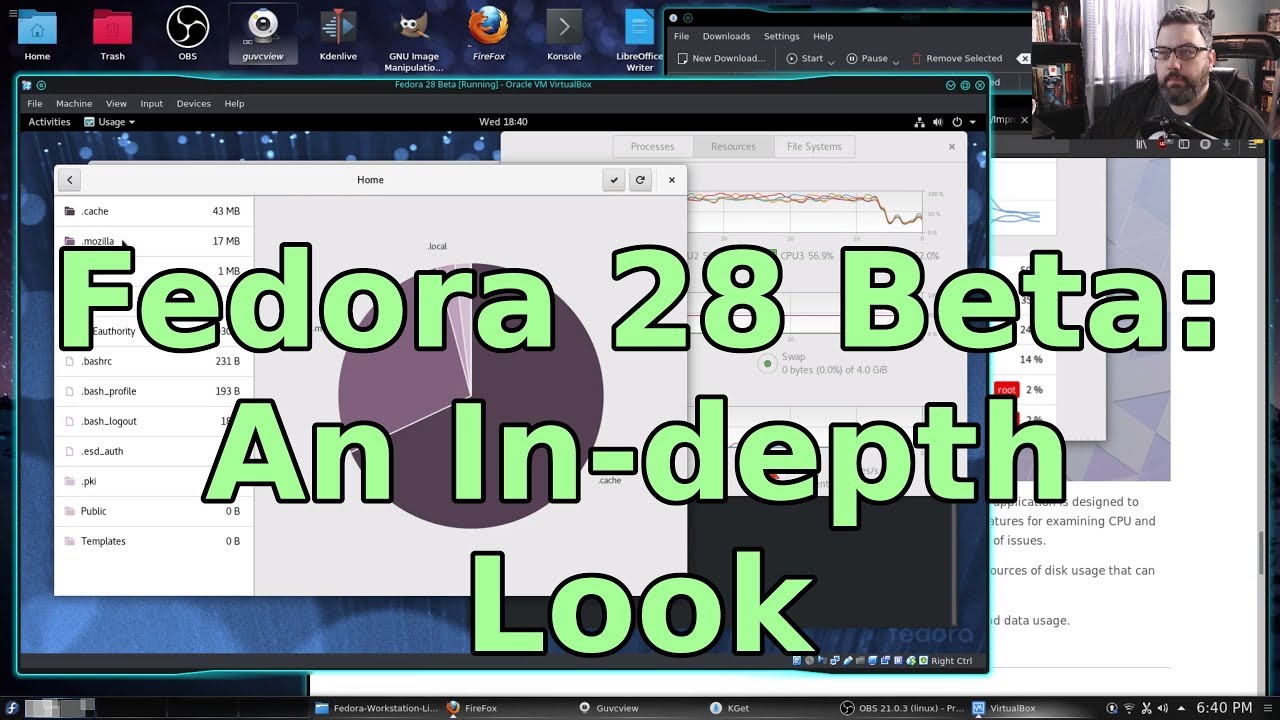Open the Downloads menu in KGet
Viewport: 1280px width, 720px height.
tap(726, 36)
